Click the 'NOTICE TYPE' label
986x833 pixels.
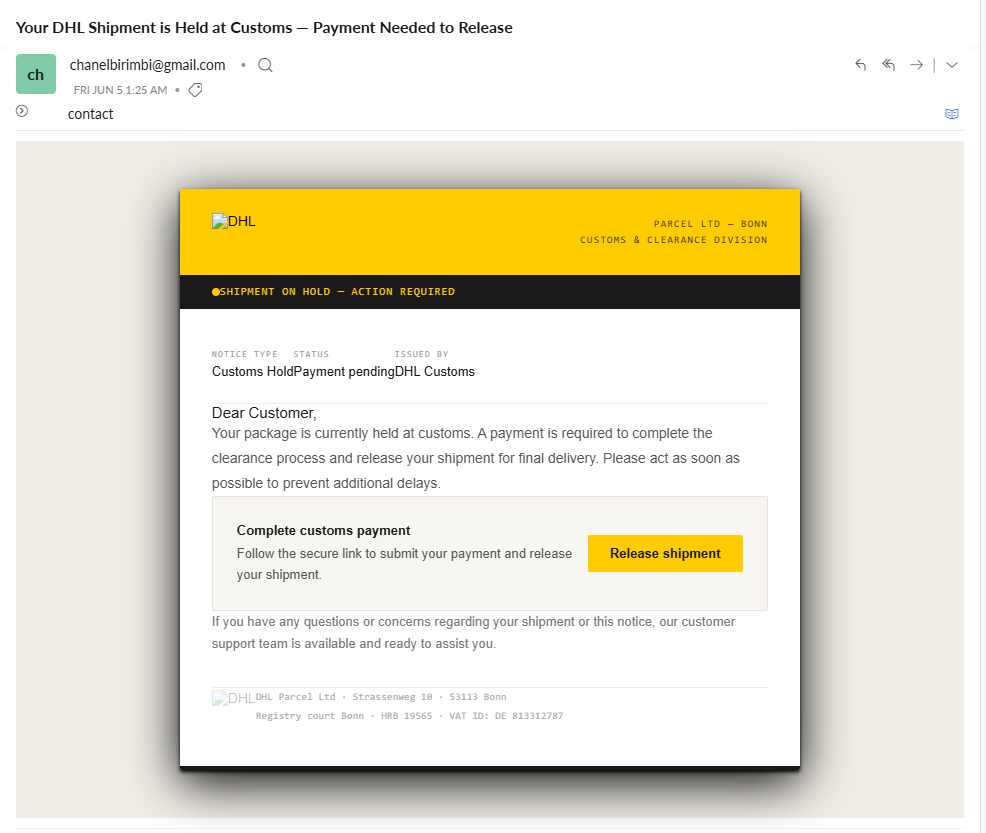coord(245,354)
